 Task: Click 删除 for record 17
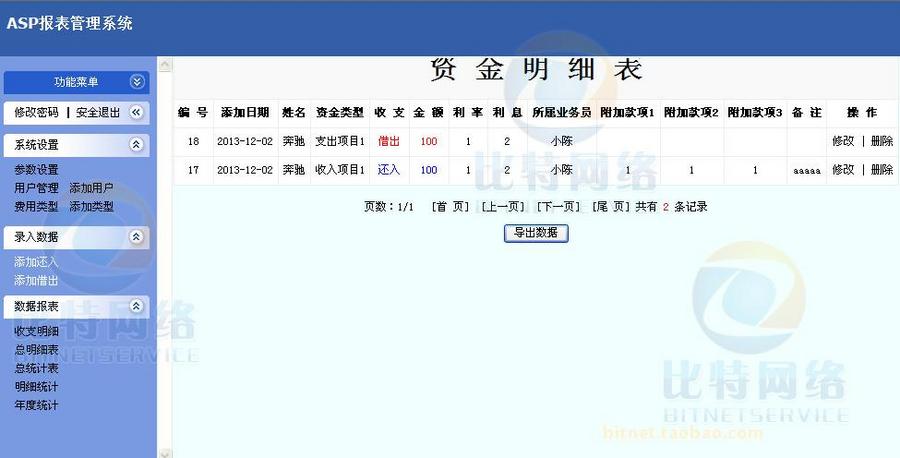pos(882,169)
